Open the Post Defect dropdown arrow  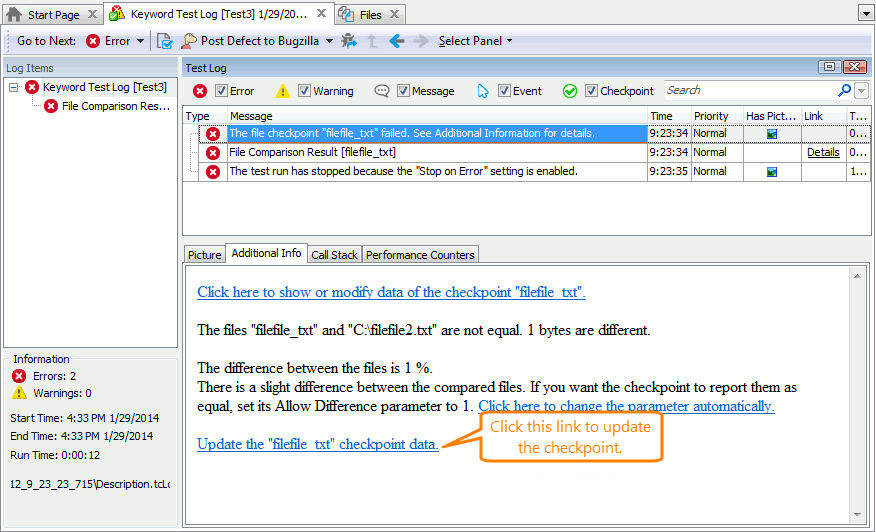329,41
